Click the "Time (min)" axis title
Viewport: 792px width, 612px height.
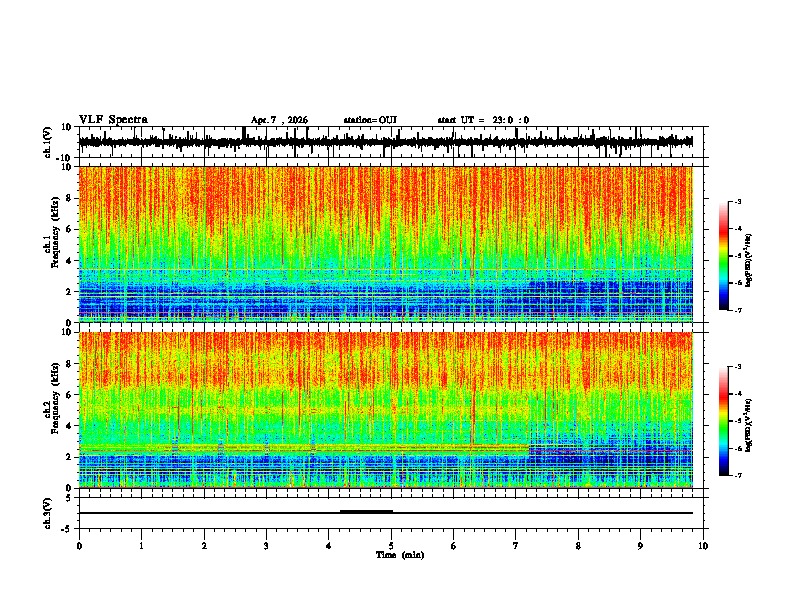pos(400,555)
